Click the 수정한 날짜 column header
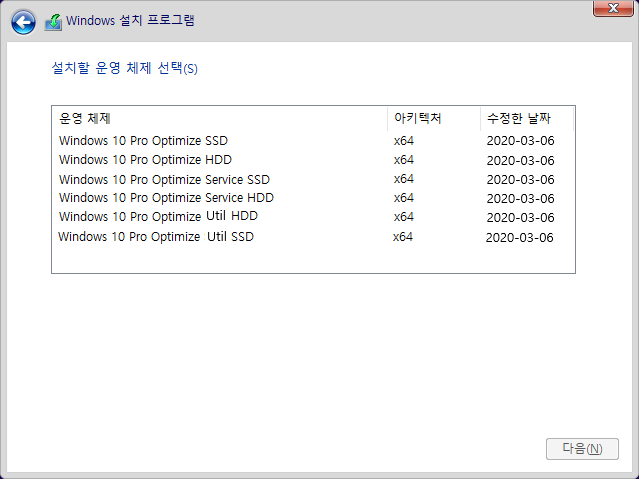The height and width of the screenshot is (479, 639). [527, 119]
